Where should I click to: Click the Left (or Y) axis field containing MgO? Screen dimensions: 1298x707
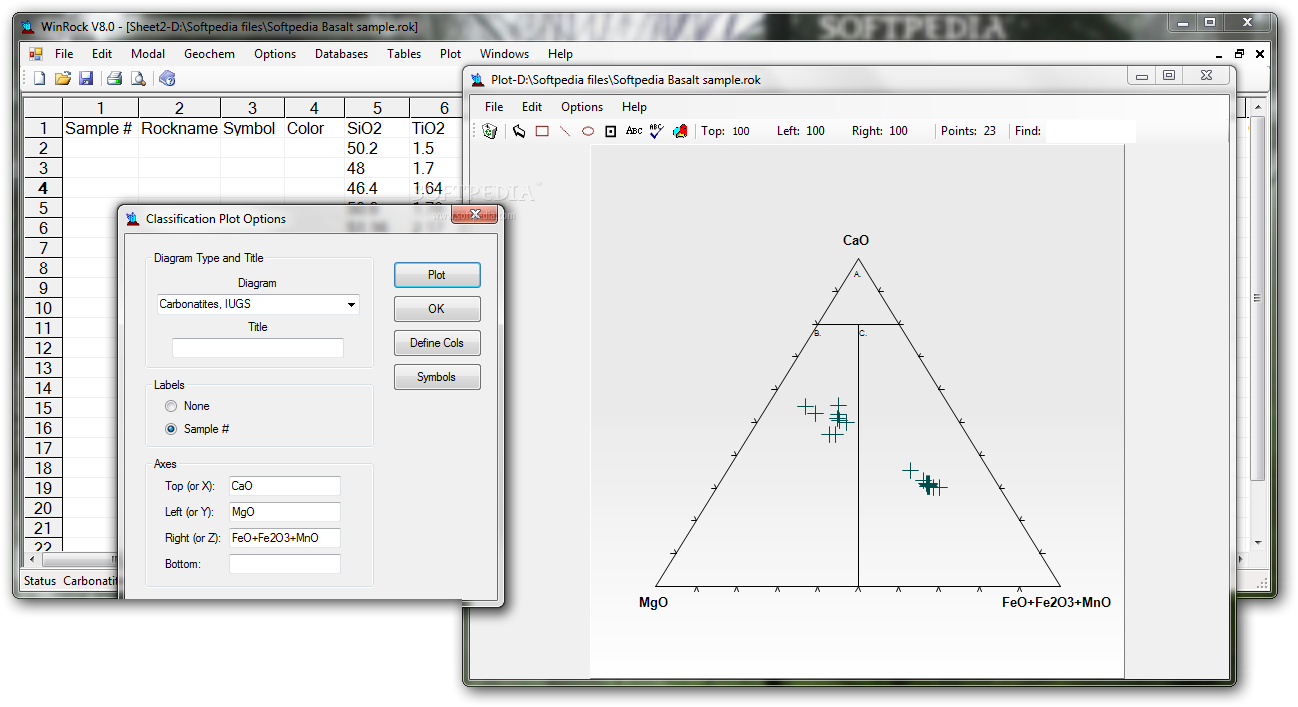285,512
